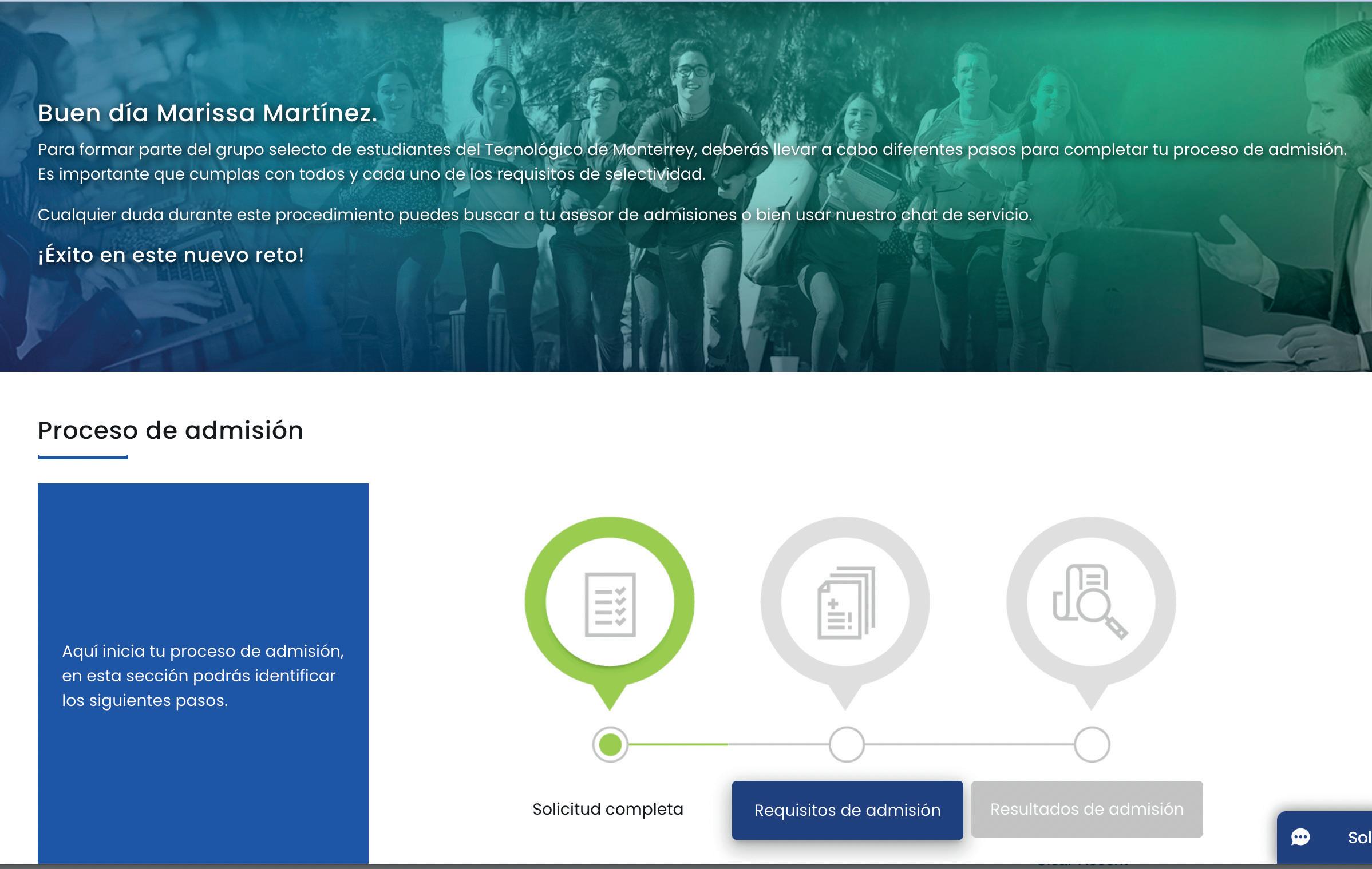Screen dimensions: 1372x869
Task: Open Requisitos de admisión
Action: point(847,810)
